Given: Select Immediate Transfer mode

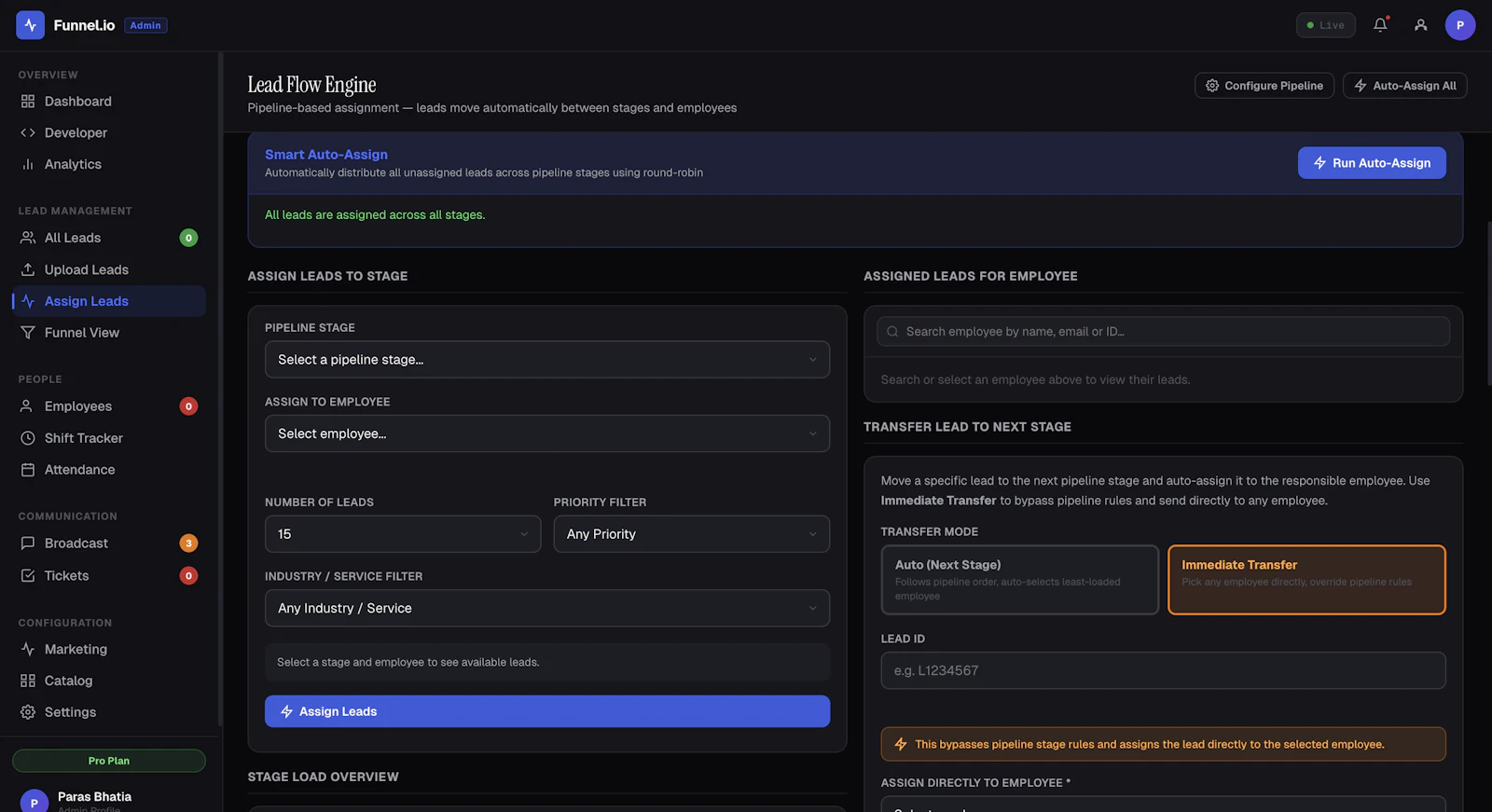Looking at the screenshot, I should [x=1306, y=580].
